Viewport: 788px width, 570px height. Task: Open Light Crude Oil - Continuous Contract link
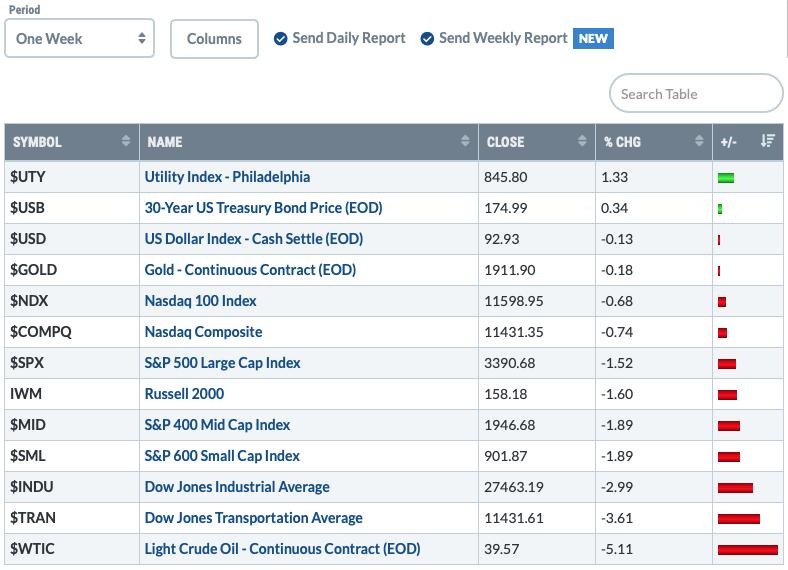[x=282, y=549]
